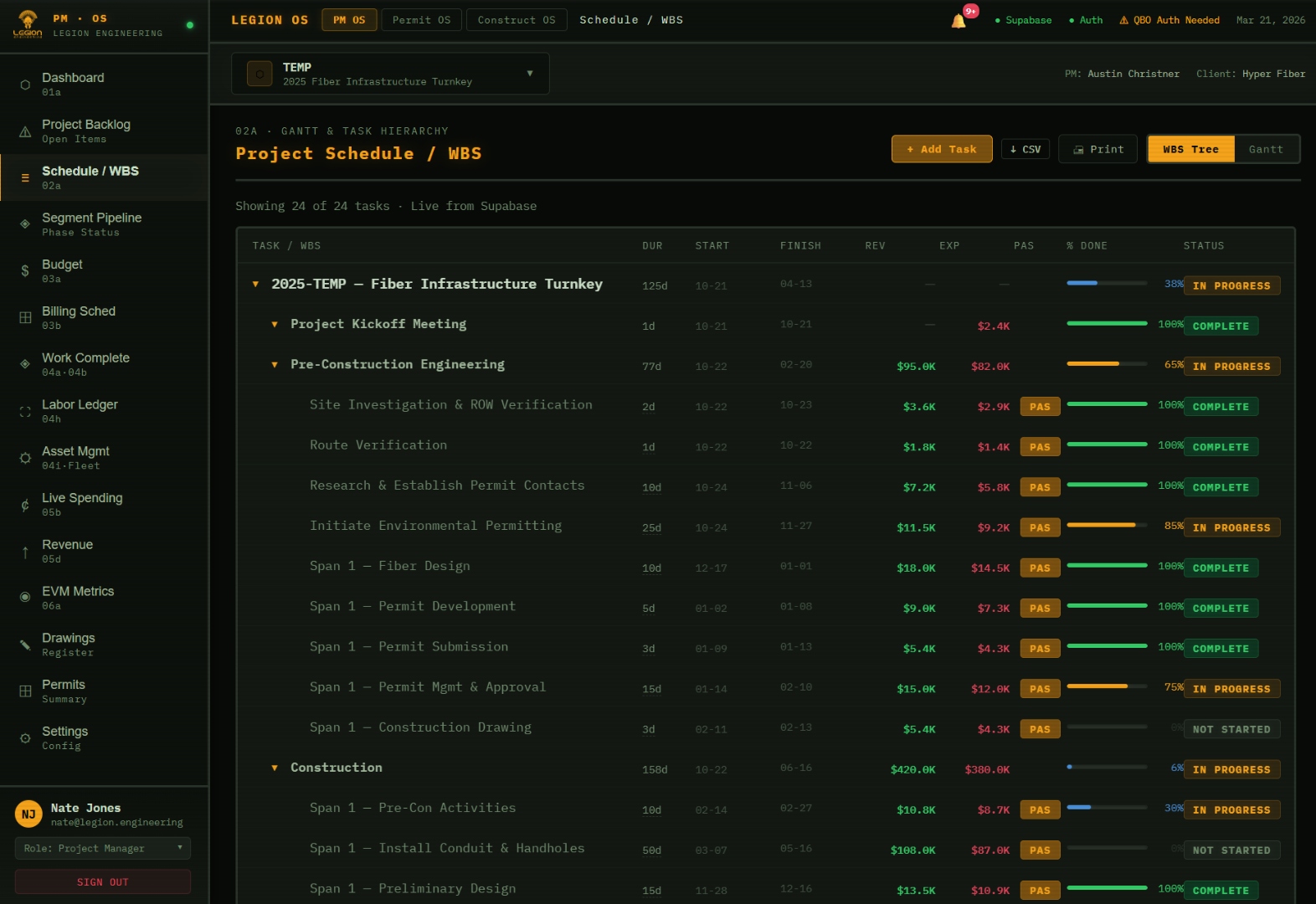This screenshot has height=904, width=1316.
Task: Click the Print button
Action: point(1098,149)
